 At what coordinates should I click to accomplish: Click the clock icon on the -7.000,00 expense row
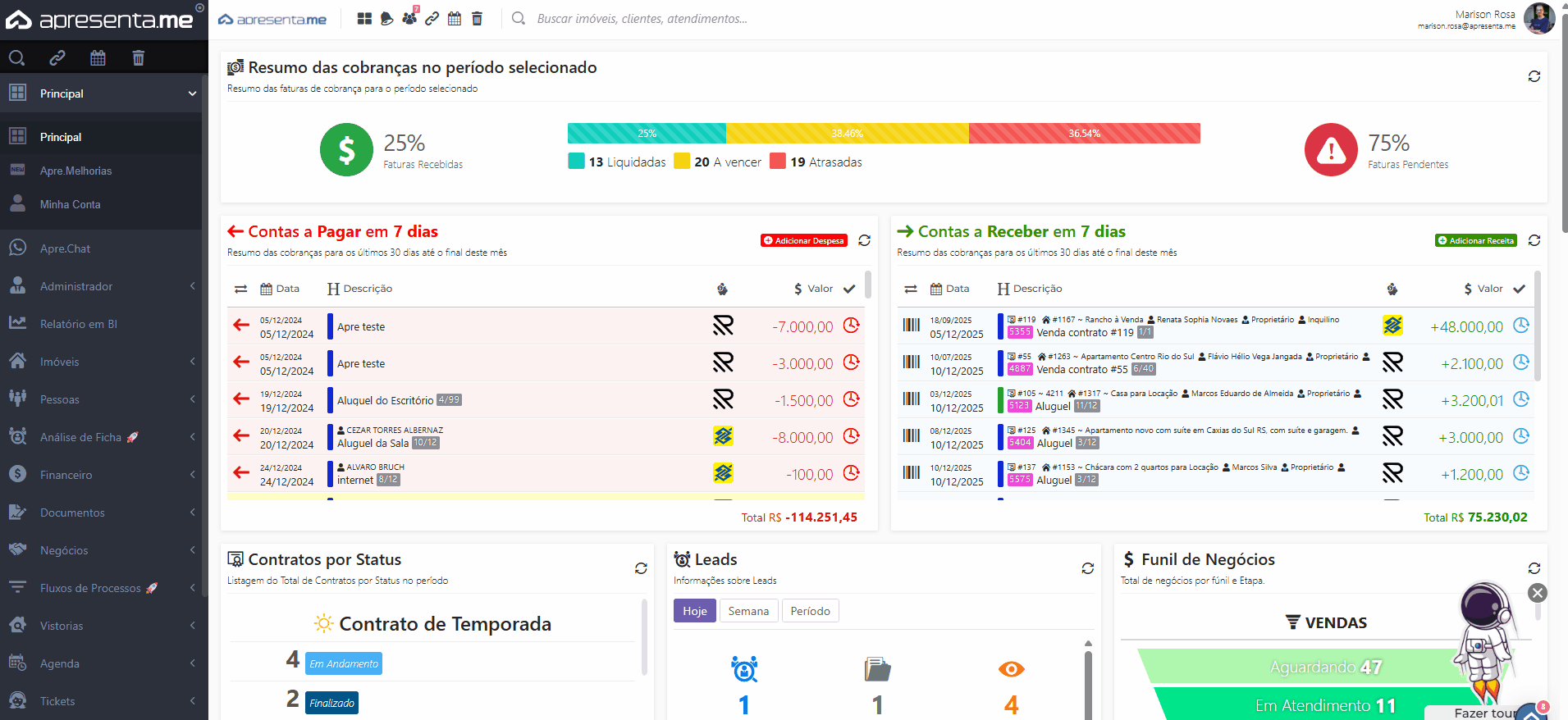pyautogui.click(x=852, y=326)
